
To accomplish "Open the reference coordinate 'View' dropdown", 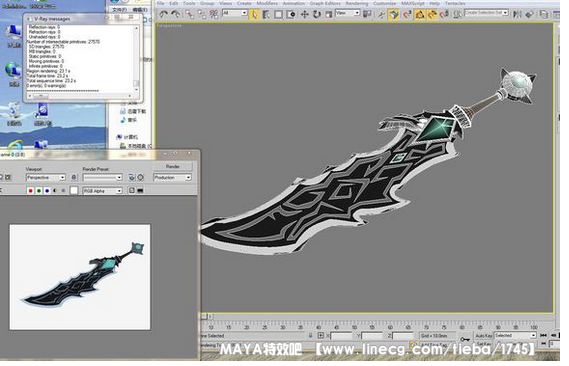I will (347, 13).
